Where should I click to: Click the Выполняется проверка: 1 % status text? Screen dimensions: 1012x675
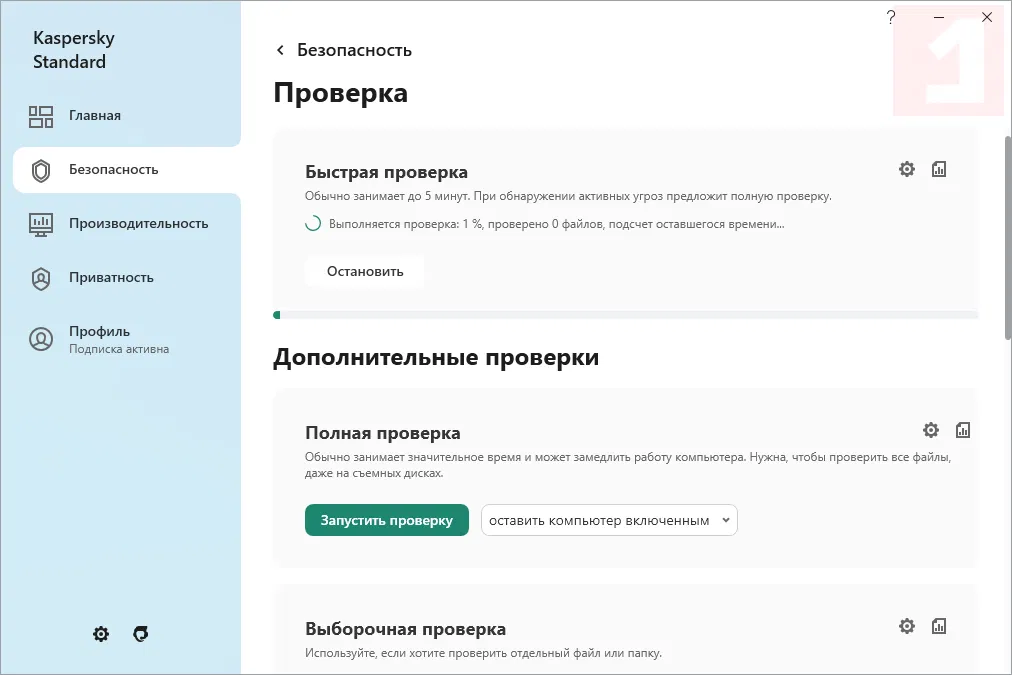tap(557, 225)
